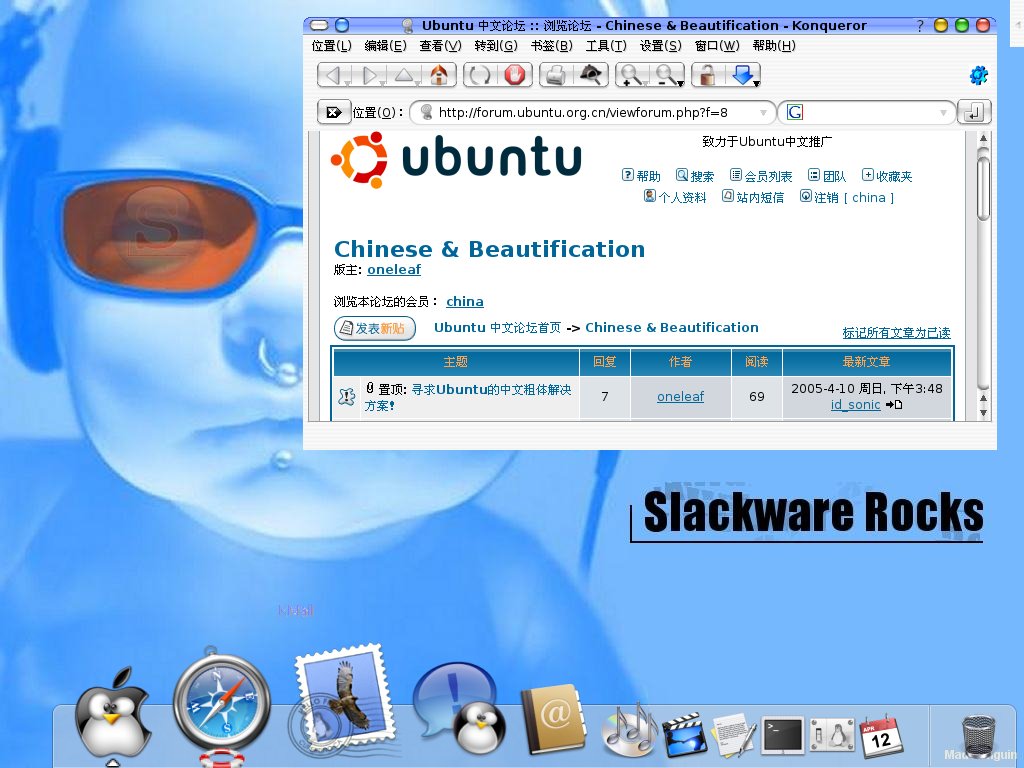Open the sticky topic 寻求Ubuntu的中文粗体解决方案
Viewport: 1024px width, 768px height.
468,397
